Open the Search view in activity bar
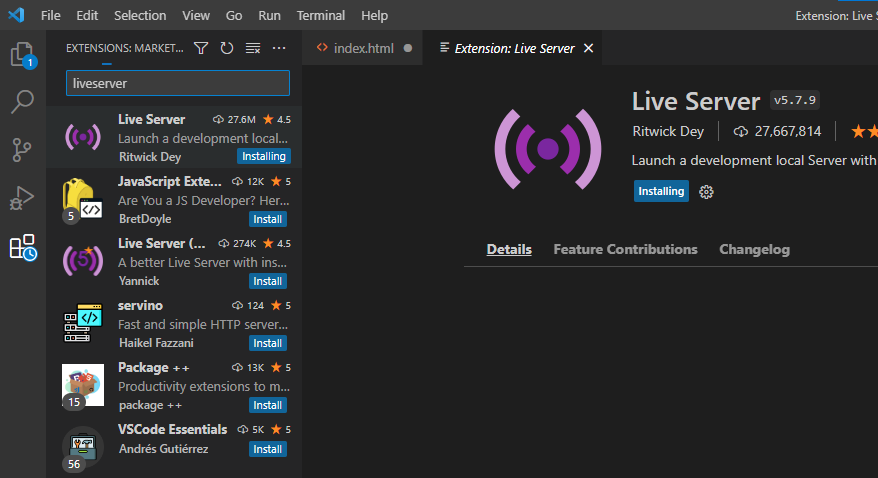Screen dimensions: 878x478 [x=22, y=102]
